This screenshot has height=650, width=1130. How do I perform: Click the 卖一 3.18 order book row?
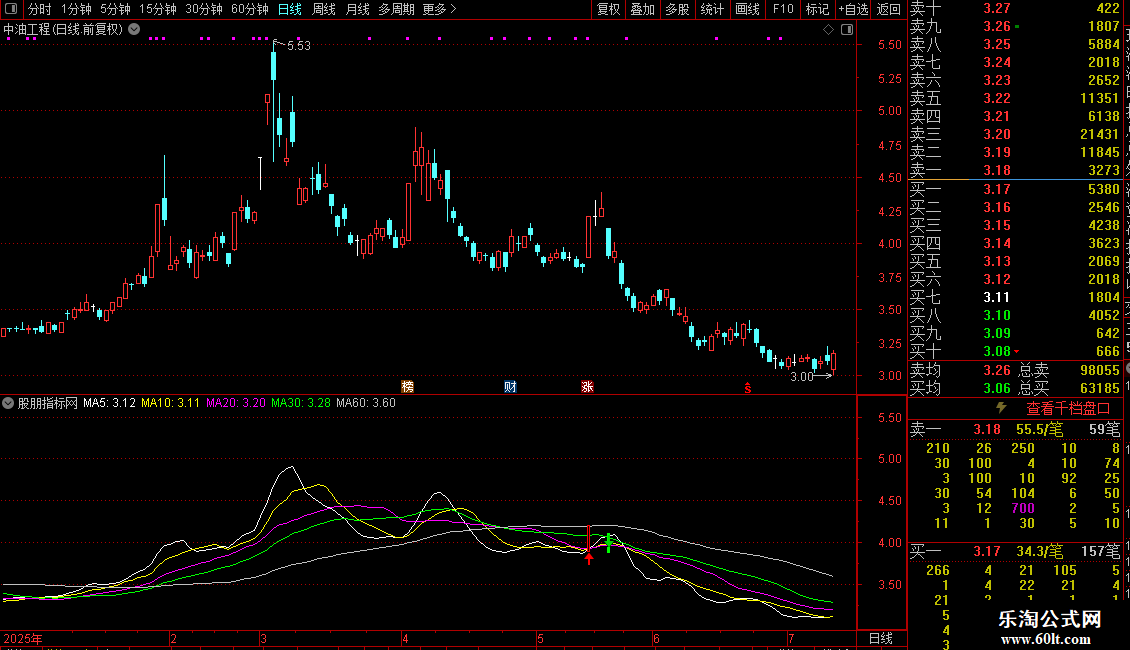[1015, 170]
